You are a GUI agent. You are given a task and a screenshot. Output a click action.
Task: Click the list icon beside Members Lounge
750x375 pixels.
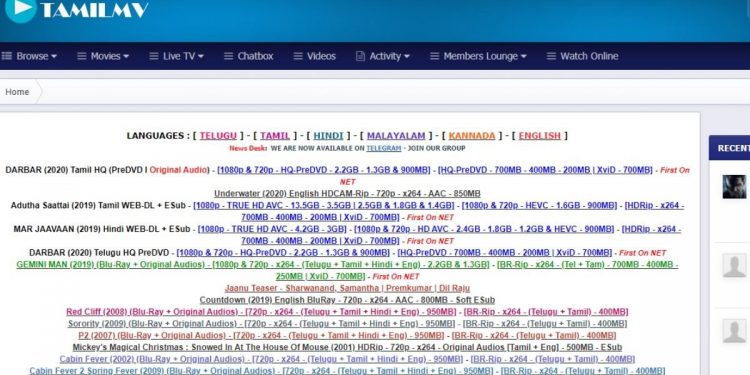point(434,56)
